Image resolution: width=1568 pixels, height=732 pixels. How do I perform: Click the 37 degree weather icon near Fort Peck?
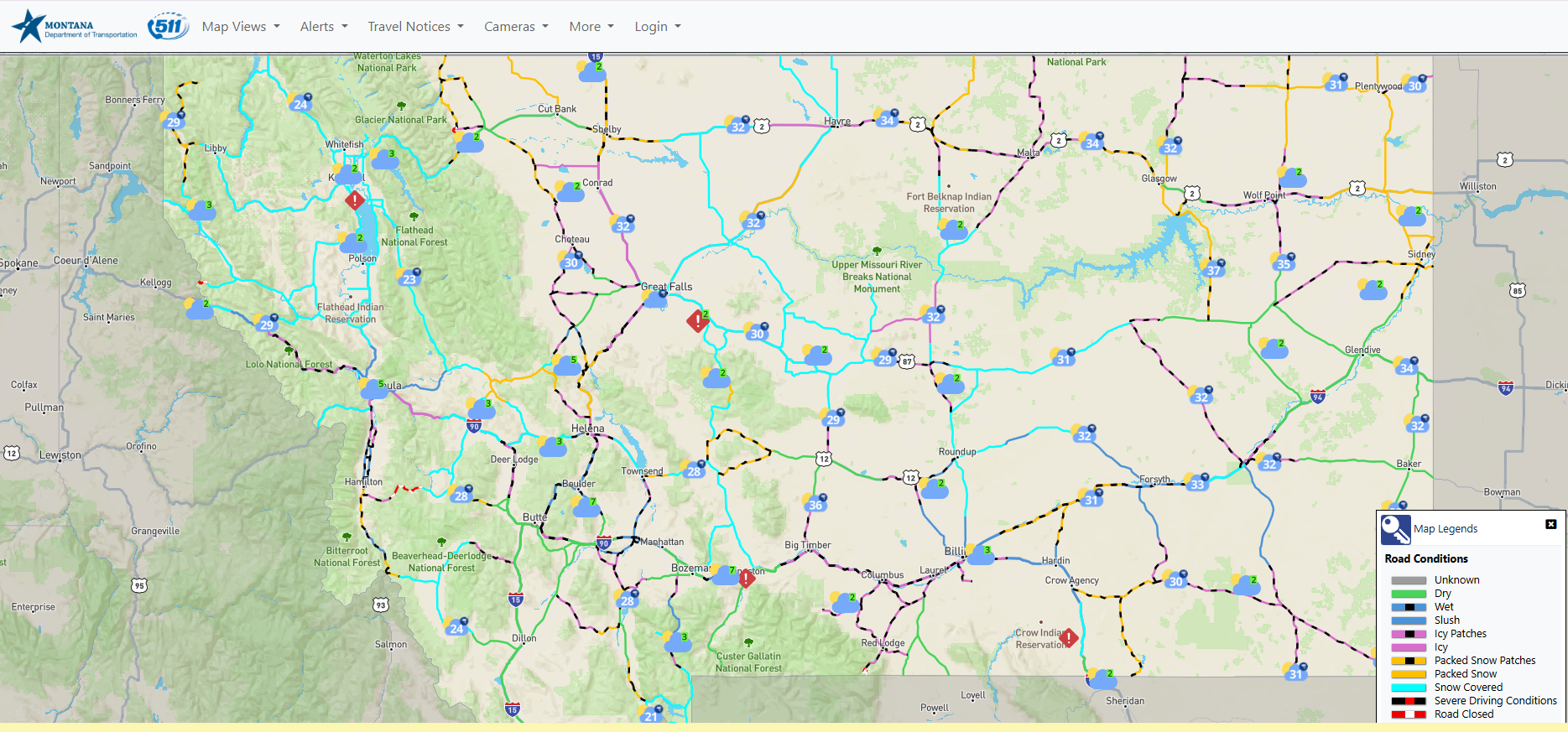click(1213, 269)
